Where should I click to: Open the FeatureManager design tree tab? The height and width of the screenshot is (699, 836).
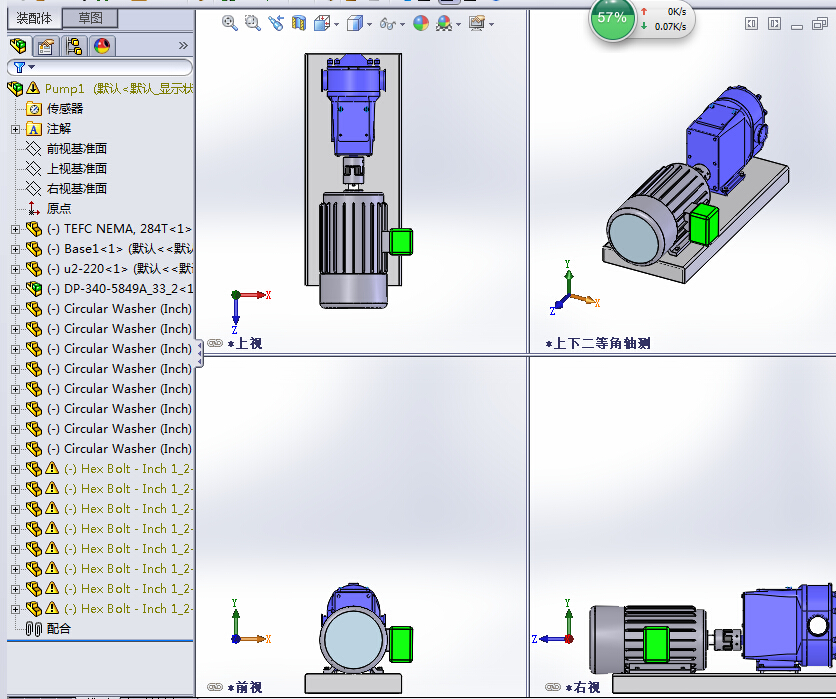click(19, 46)
